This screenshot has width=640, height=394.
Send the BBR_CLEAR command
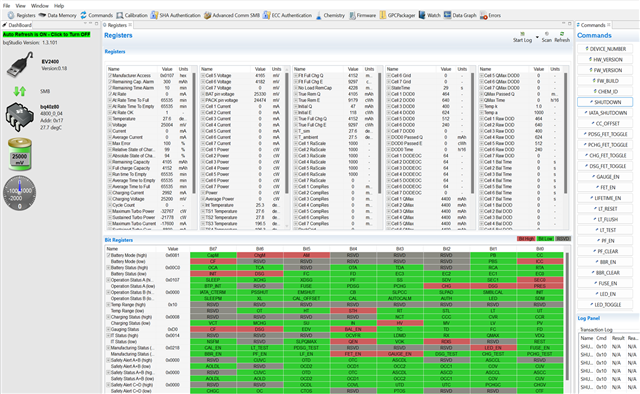(605, 272)
